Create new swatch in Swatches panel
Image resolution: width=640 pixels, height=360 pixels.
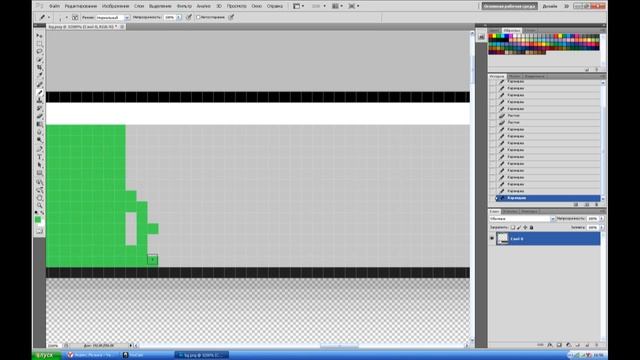click(587, 70)
